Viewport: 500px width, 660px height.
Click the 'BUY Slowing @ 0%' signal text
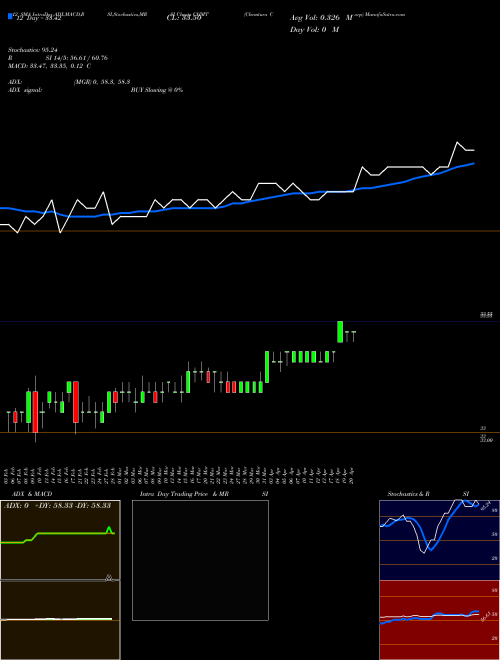157,90
